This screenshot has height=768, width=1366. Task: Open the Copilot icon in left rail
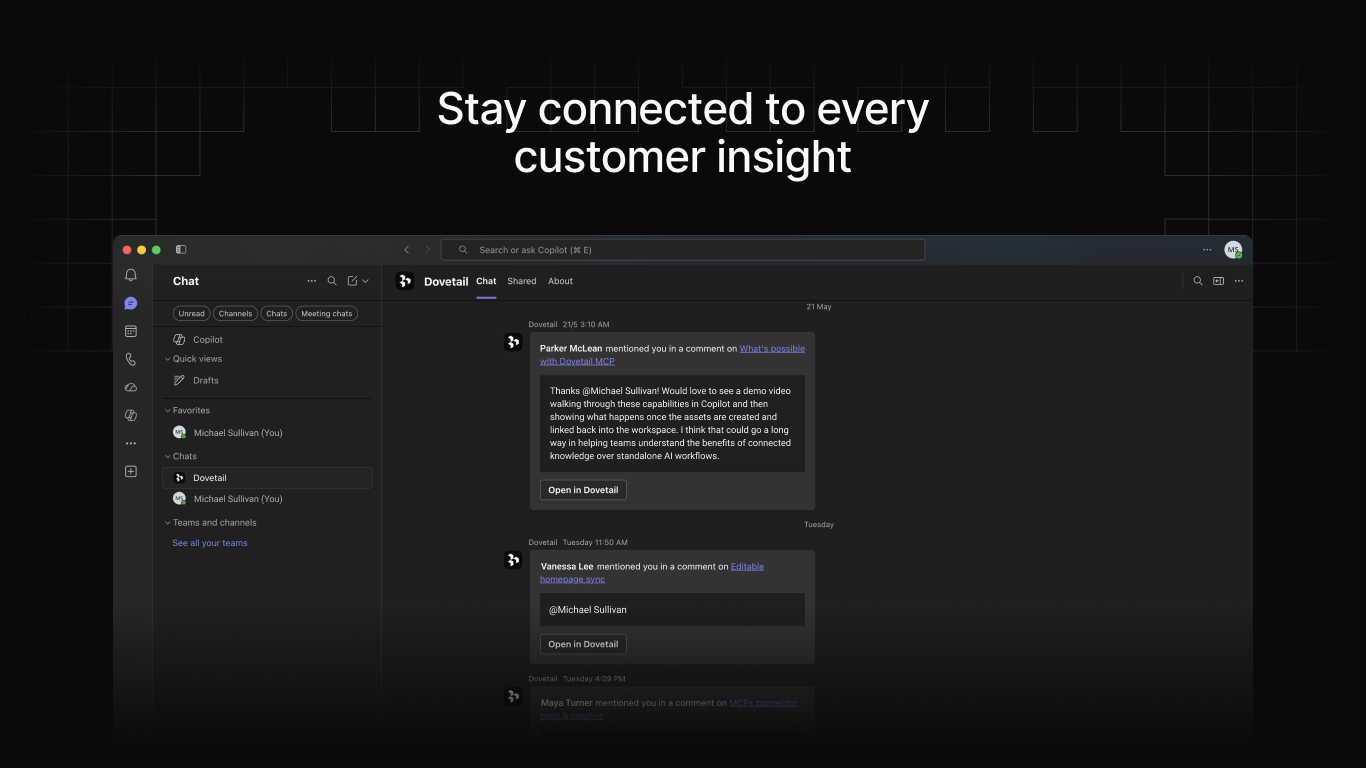click(x=131, y=415)
